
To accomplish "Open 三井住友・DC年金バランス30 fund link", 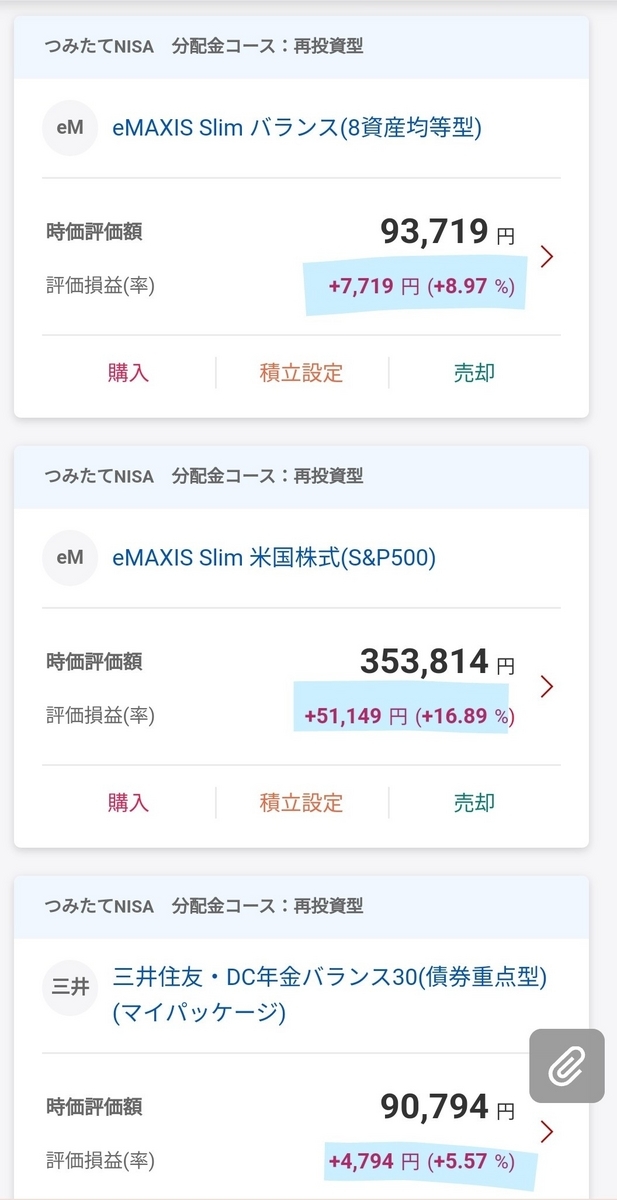I will coord(330,994).
